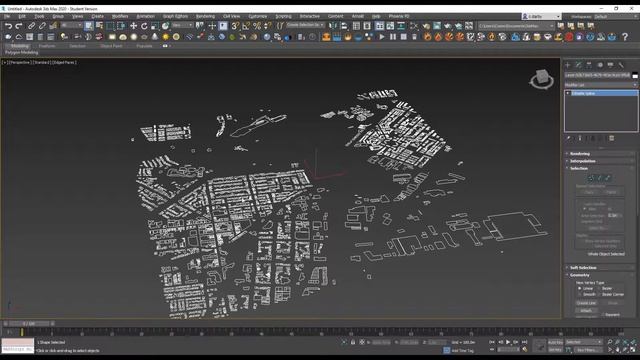The width and height of the screenshot is (640, 360).
Task: Click Configure Modifier Sets icon
Action: tap(611, 138)
